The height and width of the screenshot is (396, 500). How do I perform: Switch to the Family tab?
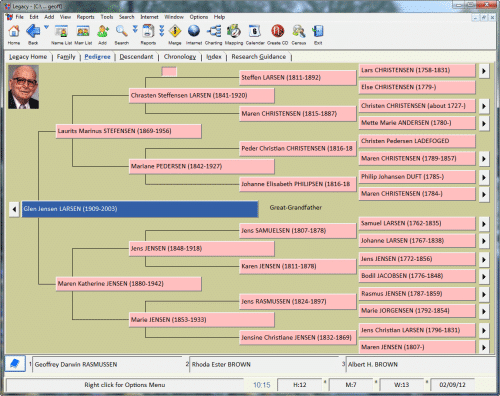(66, 57)
